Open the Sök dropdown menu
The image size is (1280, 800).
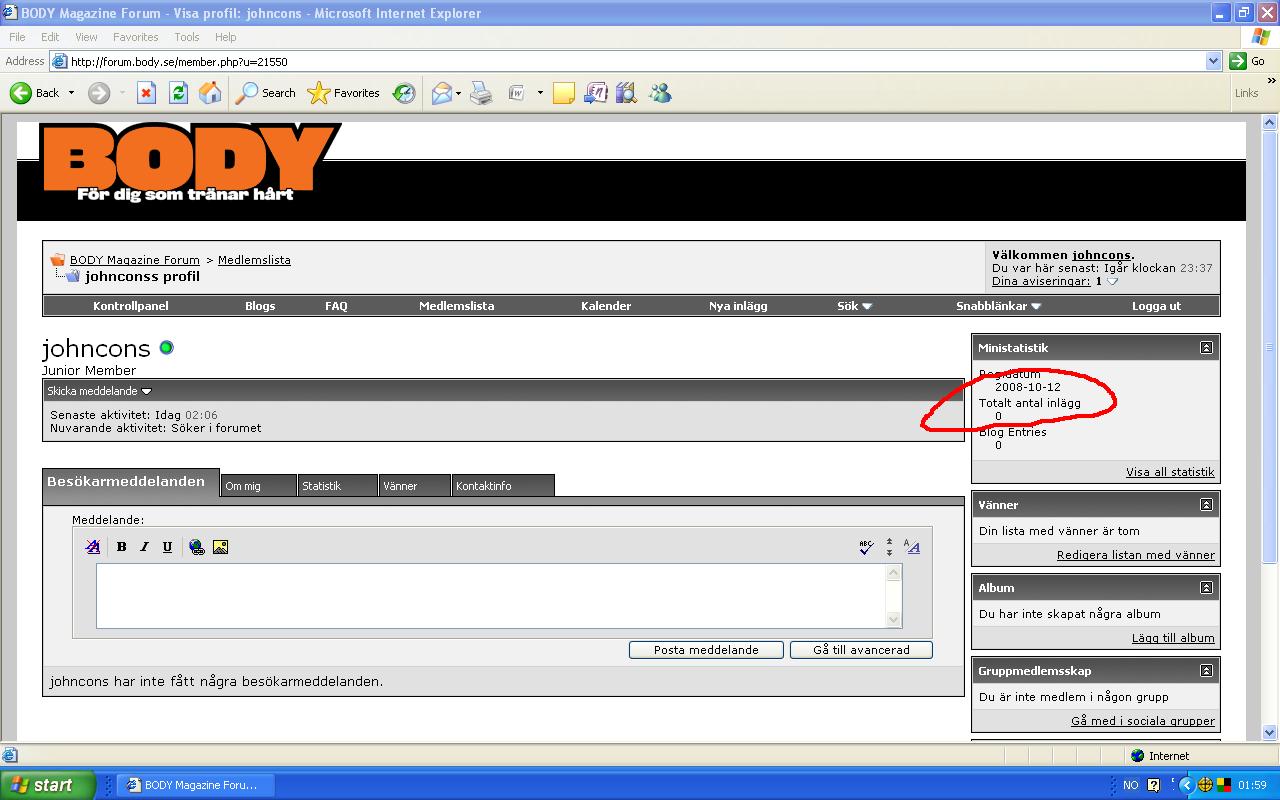[x=855, y=306]
